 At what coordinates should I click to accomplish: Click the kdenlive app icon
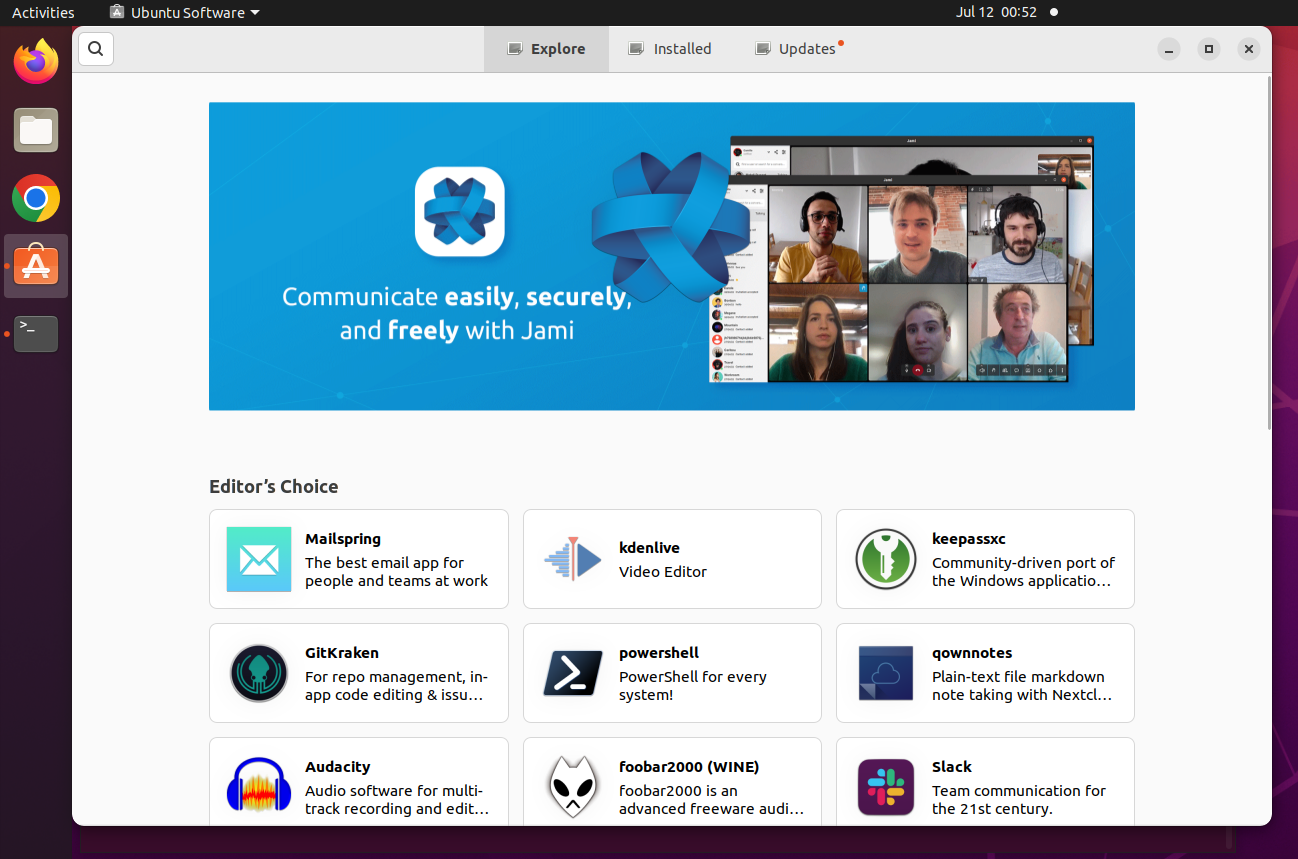(x=573, y=559)
